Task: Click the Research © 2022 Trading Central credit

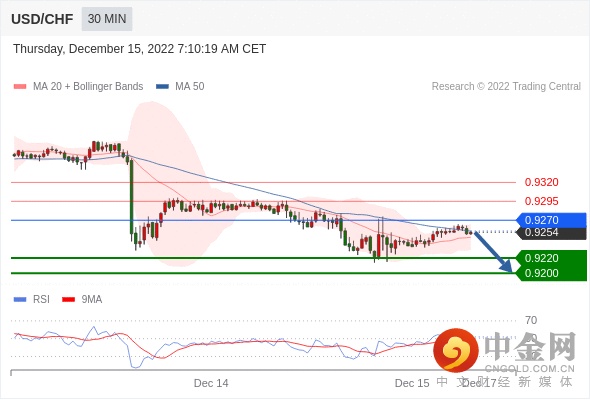Action: point(506,87)
